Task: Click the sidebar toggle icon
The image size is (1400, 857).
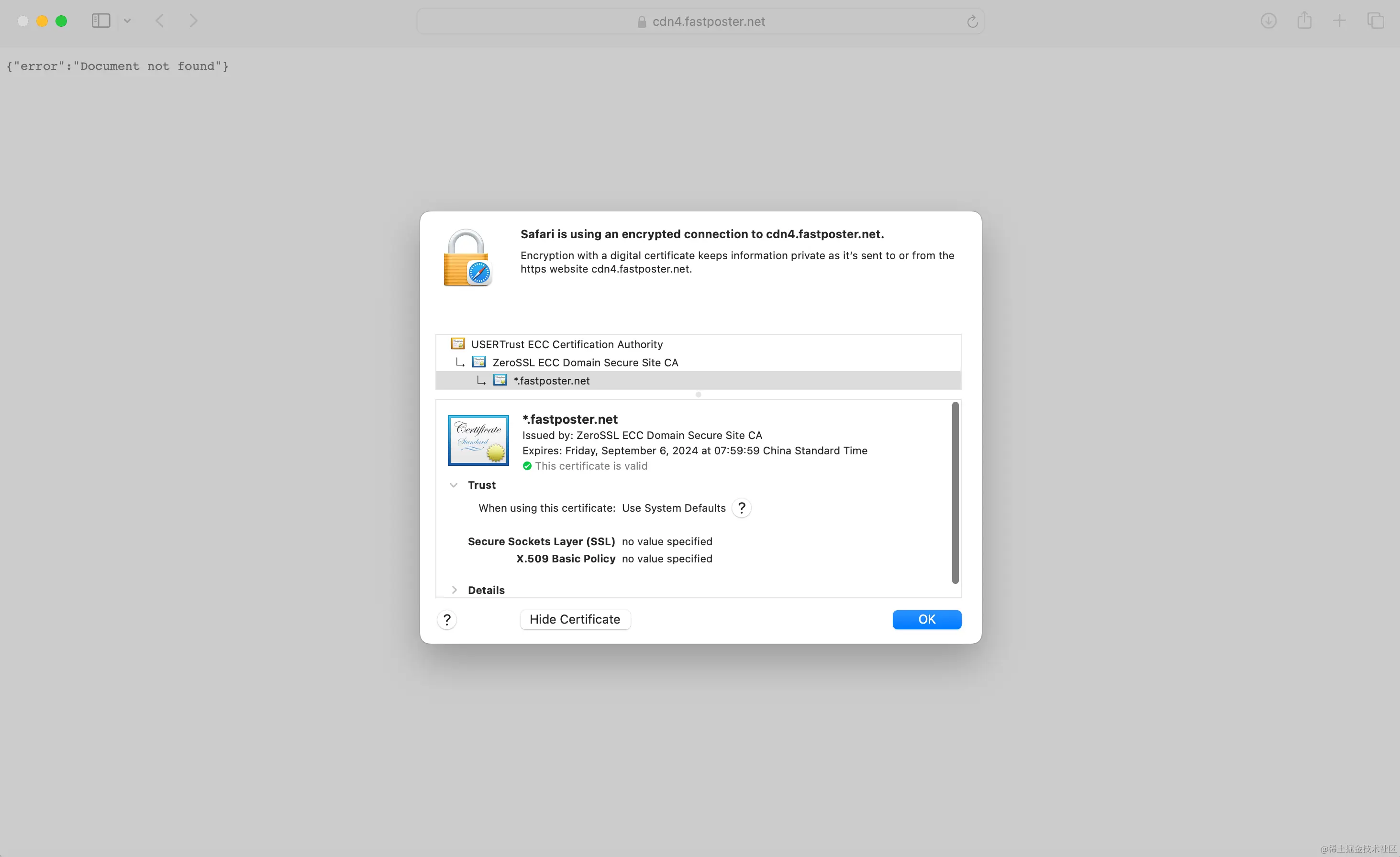Action: pos(100,21)
